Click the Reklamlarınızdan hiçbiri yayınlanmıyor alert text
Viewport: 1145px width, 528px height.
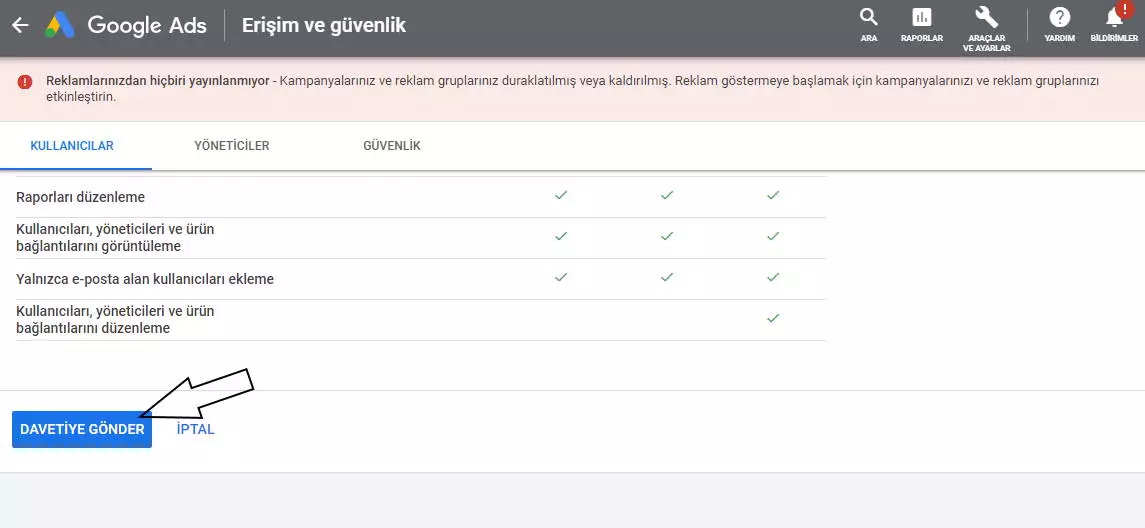[158, 80]
